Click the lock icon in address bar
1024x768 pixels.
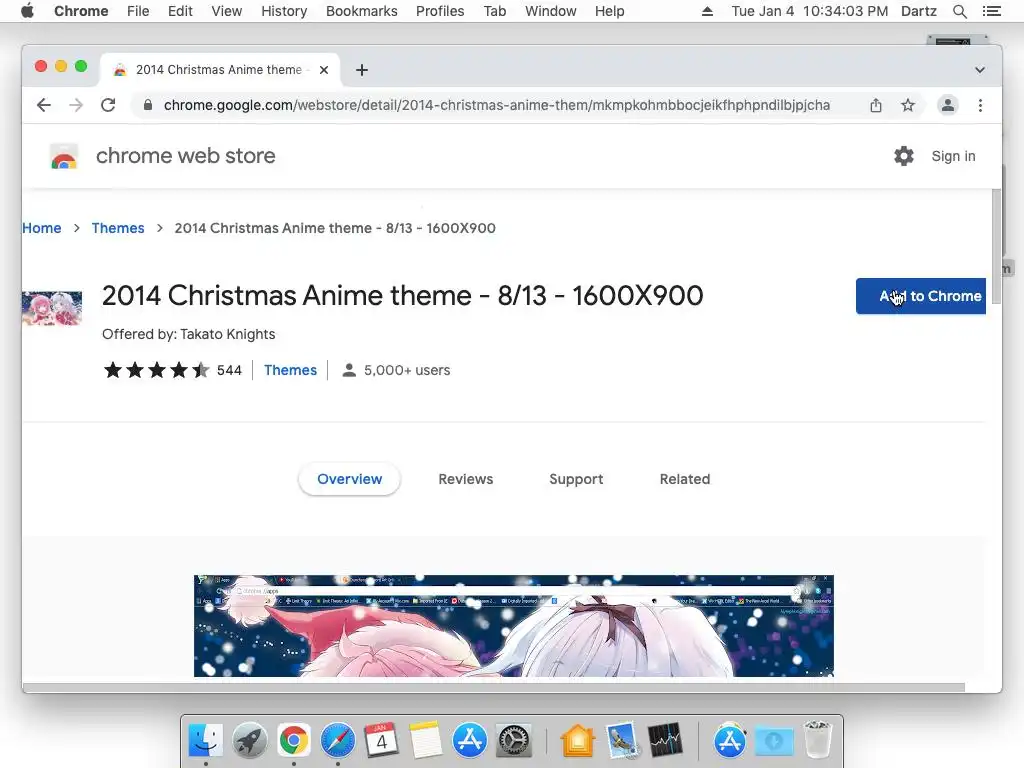[148, 105]
